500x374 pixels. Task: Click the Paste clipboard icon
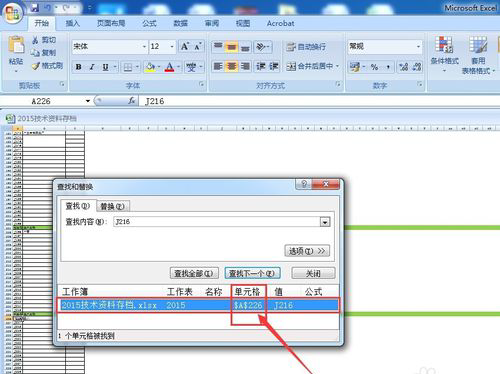16,45
